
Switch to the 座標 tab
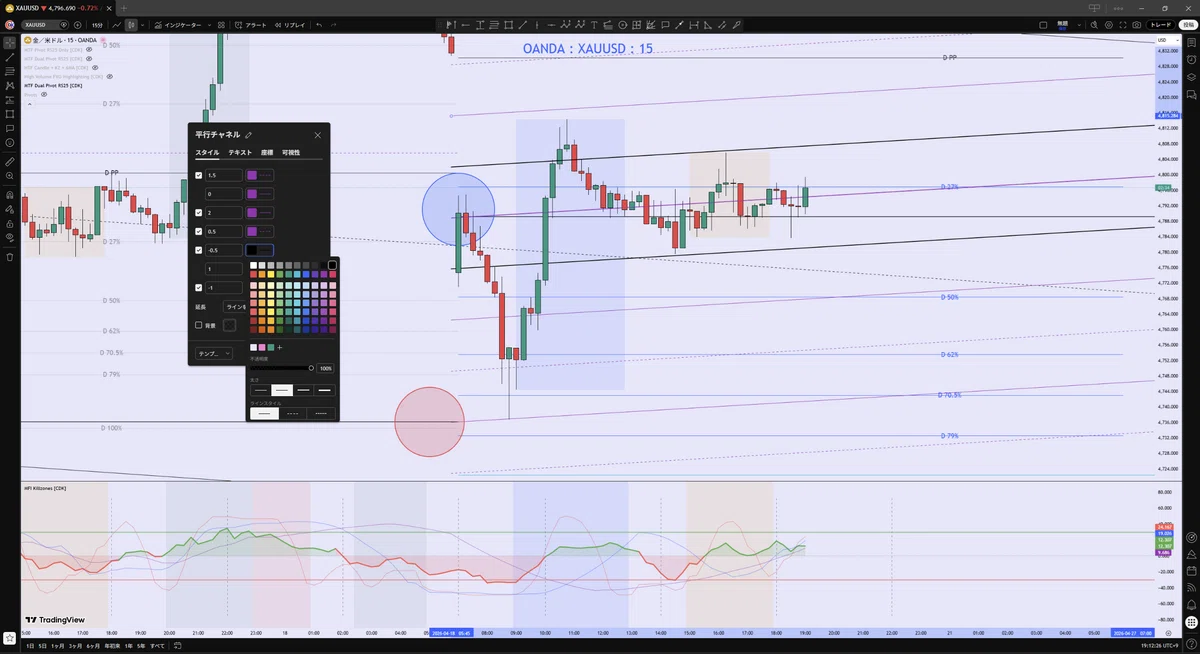267,153
